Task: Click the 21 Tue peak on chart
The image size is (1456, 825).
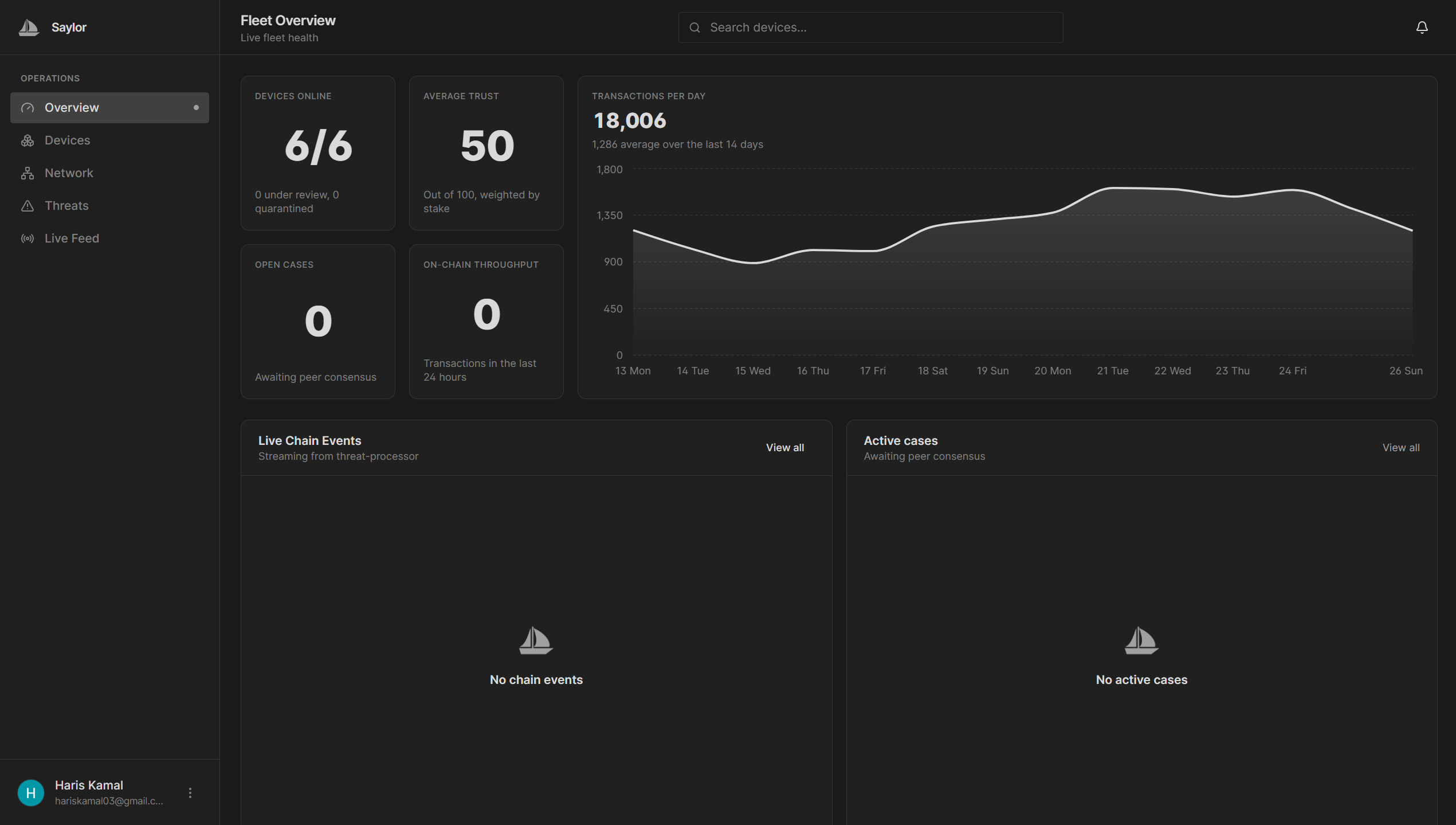Action: (x=1113, y=188)
